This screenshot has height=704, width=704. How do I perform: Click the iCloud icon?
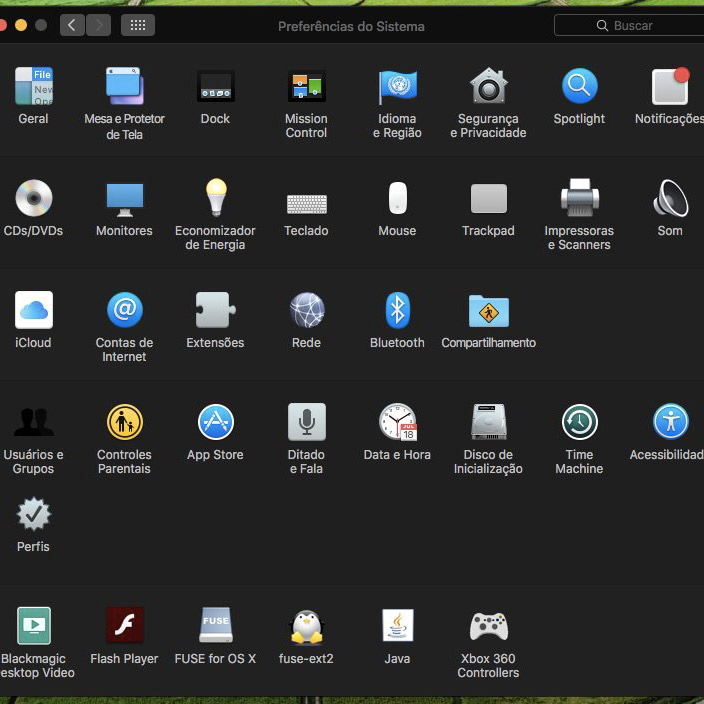click(33, 311)
